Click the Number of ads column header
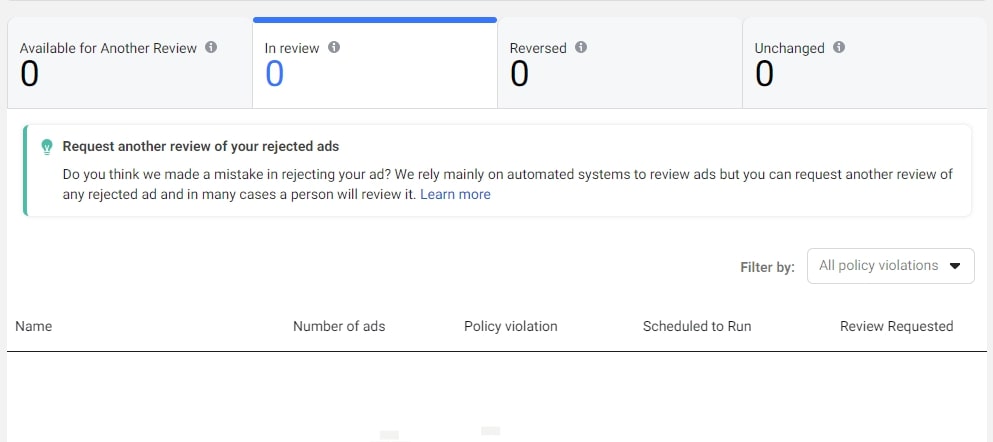 pyautogui.click(x=339, y=326)
